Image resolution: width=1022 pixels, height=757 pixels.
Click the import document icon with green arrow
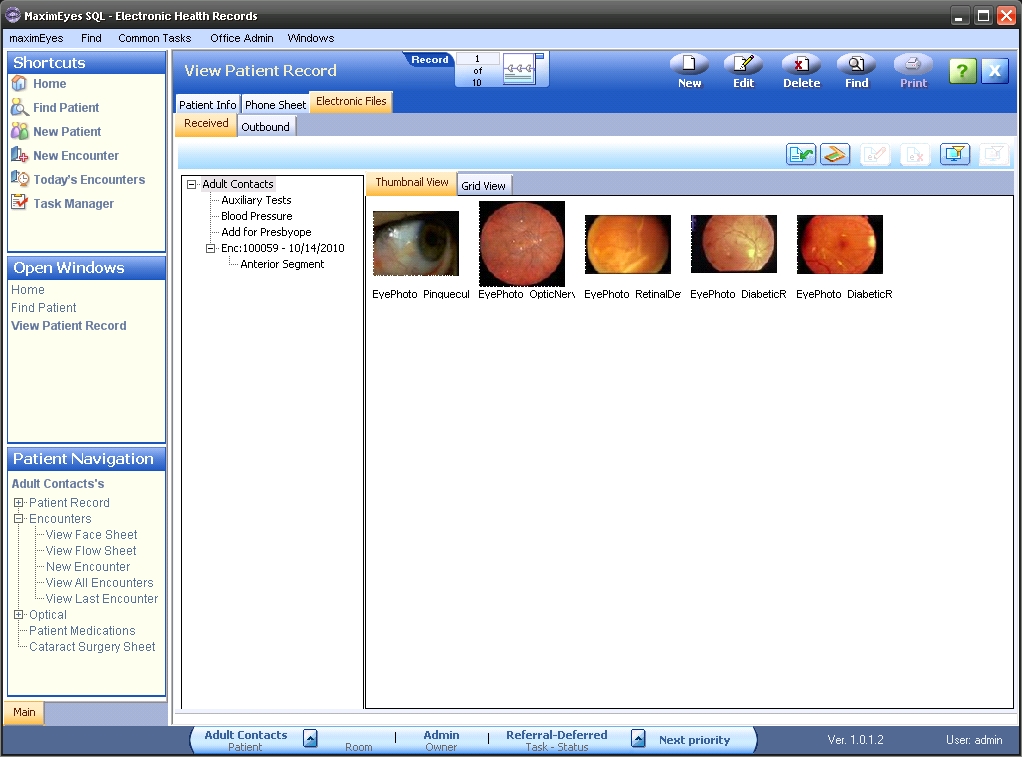pos(800,155)
